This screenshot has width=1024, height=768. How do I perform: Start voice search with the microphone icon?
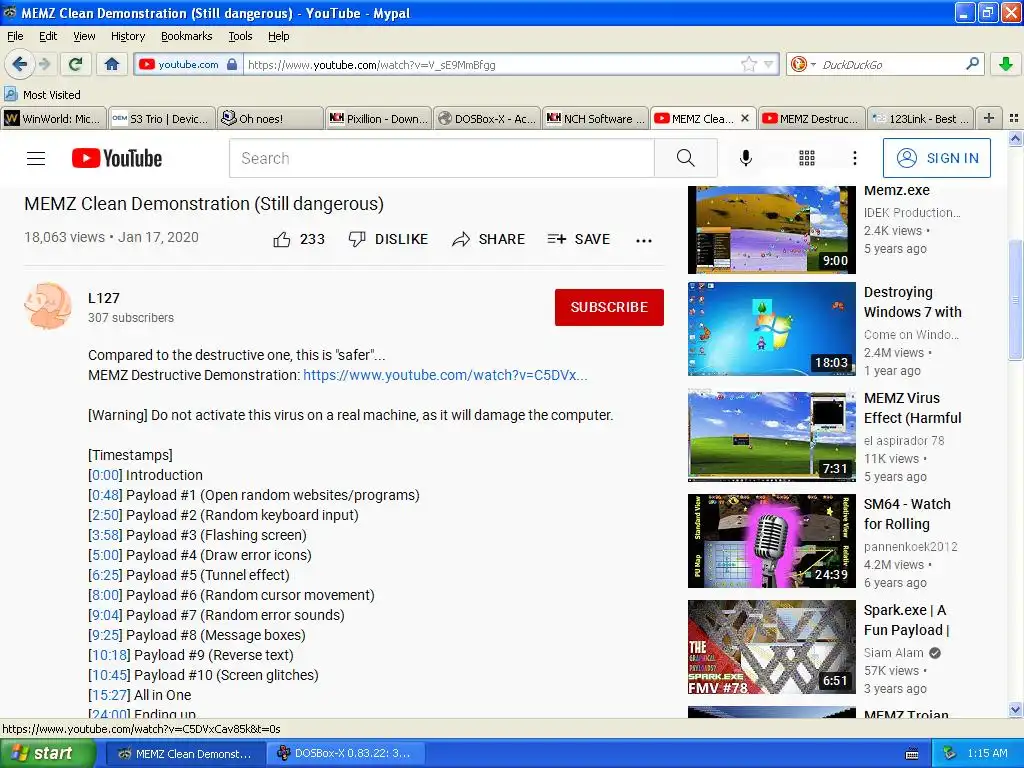coord(745,158)
